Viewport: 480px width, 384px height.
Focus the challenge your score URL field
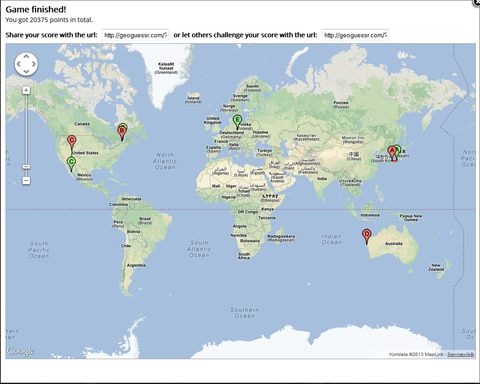(355, 35)
